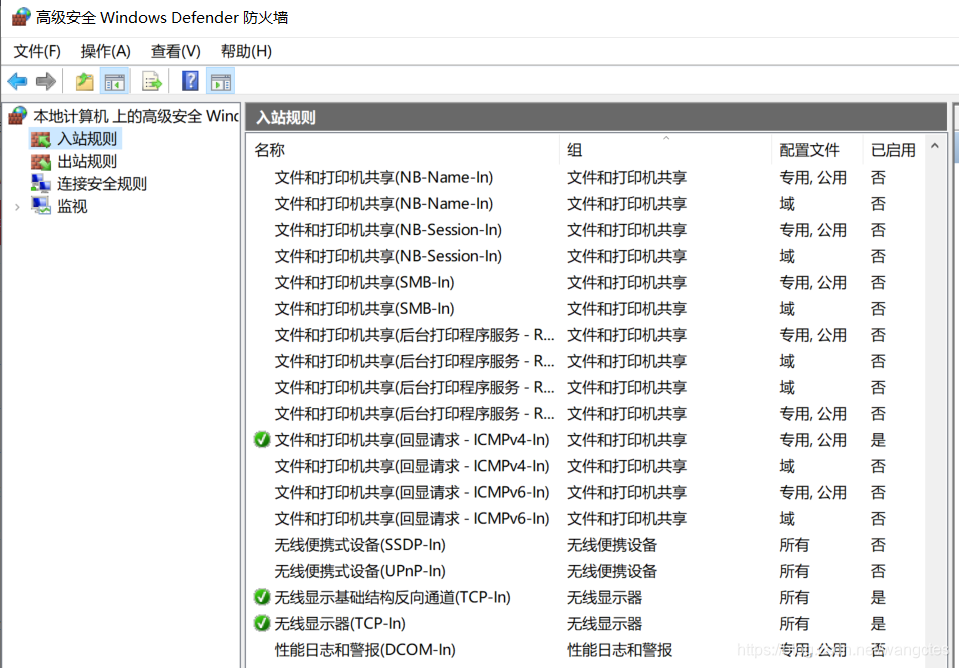
Task: Sort by the 已启用 column header
Action: (x=894, y=150)
